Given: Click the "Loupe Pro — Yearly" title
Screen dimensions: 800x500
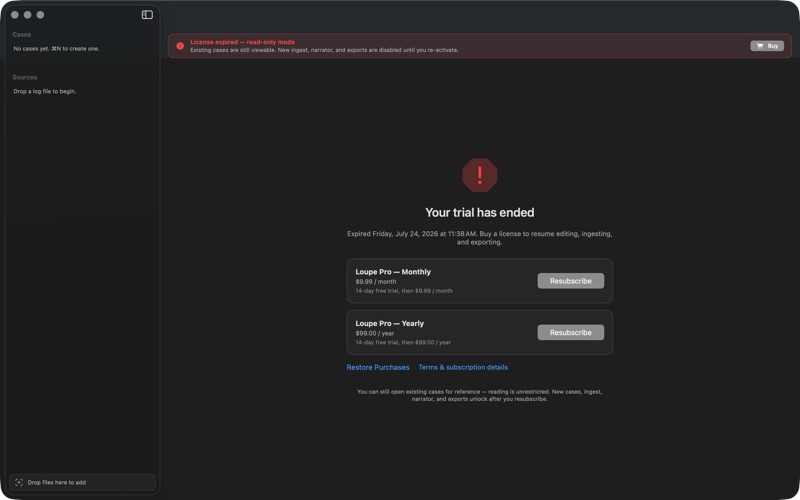Looking at the screenshot, I should pyautogui.click(x=389, y=323).
